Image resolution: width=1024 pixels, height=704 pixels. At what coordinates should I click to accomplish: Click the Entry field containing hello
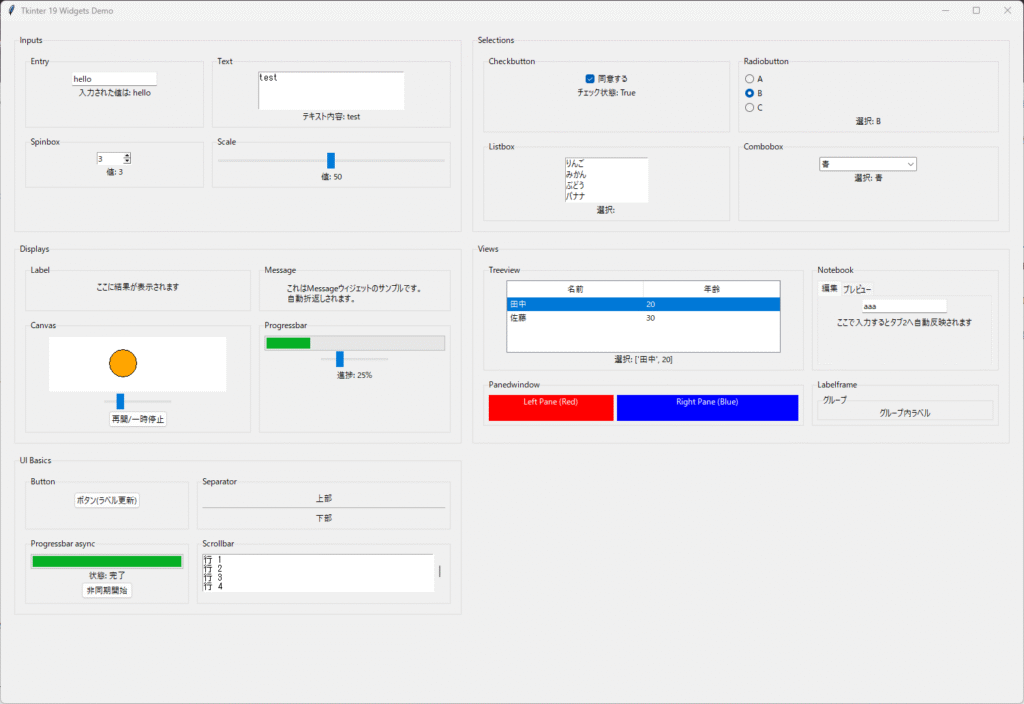113,78
